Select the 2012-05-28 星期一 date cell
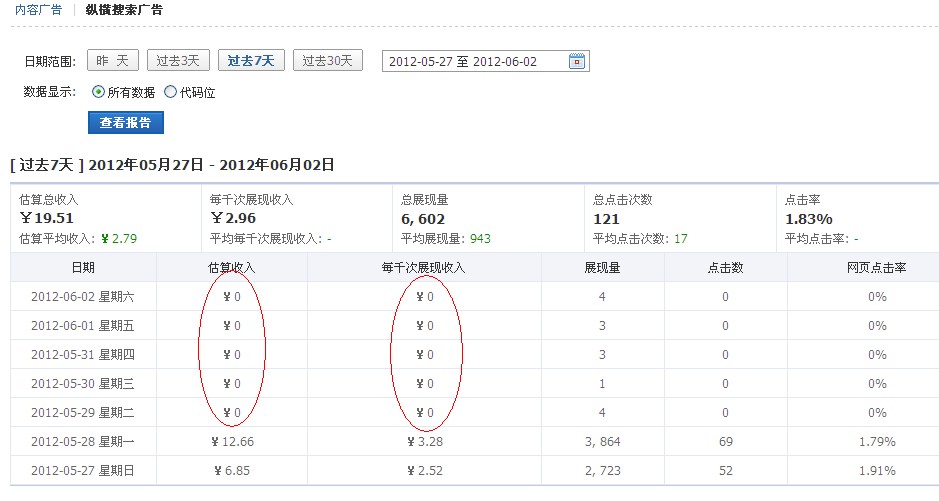Viewport: 939px width, 501px height. 83,442
